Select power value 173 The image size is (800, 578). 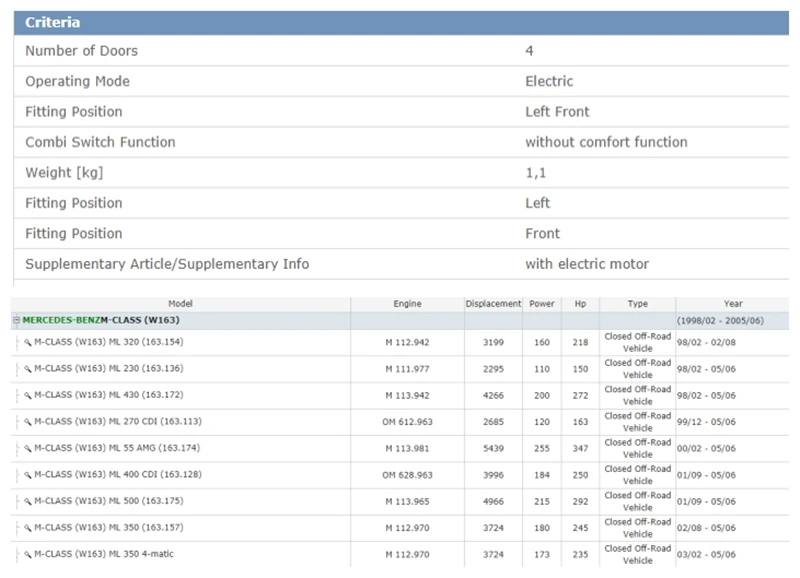point(542,555)
